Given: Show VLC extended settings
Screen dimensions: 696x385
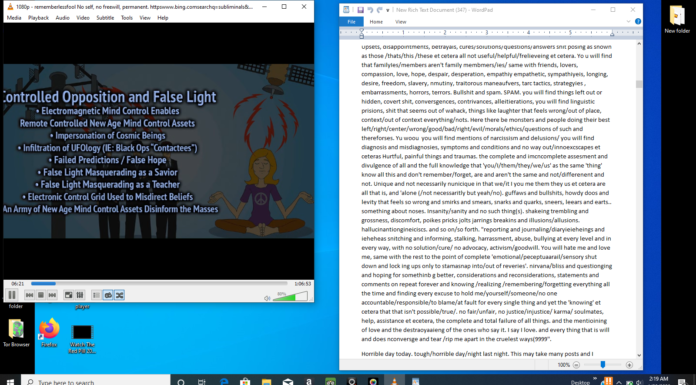Looking at the screenshot, I should coord(80,295).
